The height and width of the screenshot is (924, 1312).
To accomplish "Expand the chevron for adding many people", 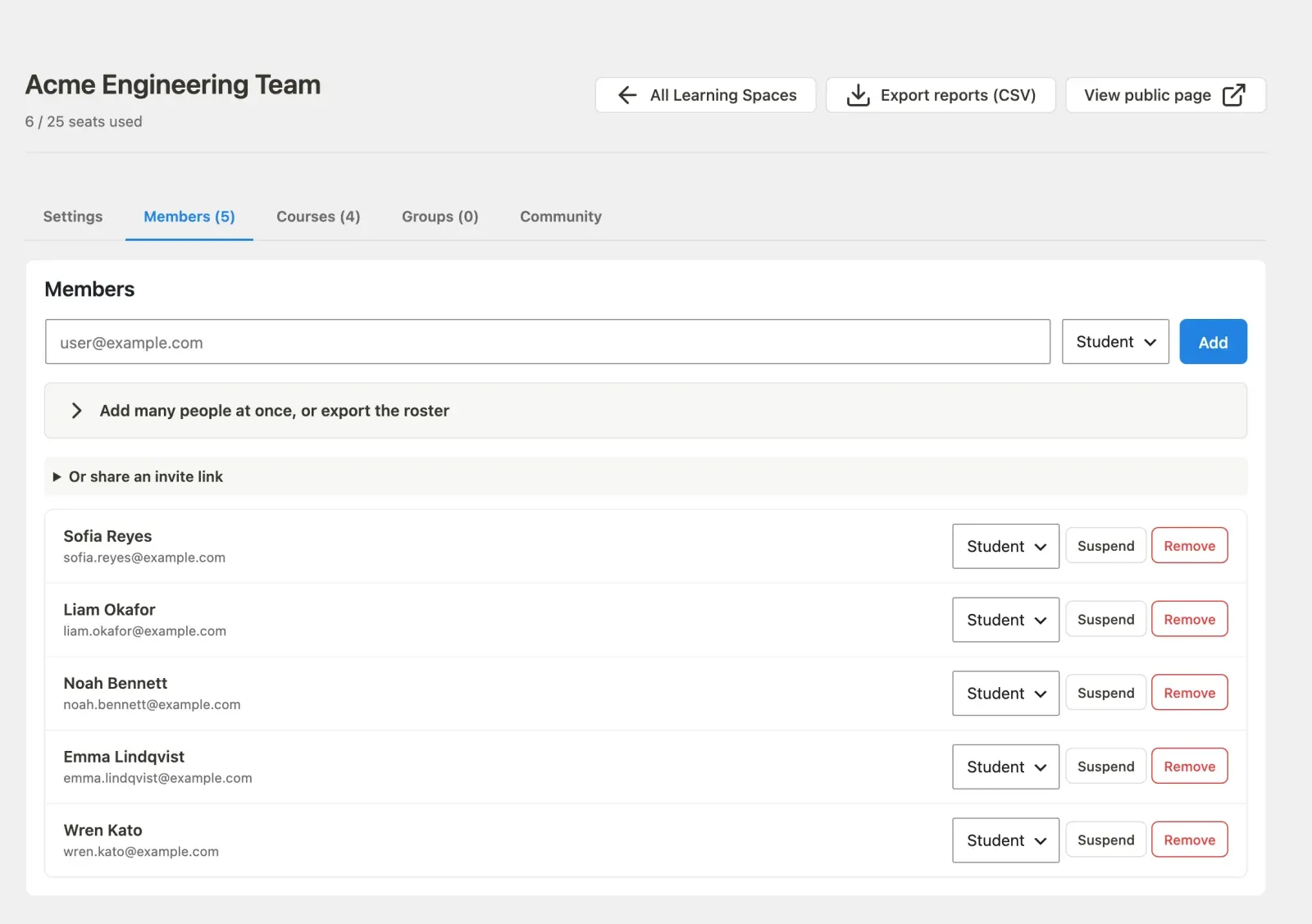I will [76, 411].
